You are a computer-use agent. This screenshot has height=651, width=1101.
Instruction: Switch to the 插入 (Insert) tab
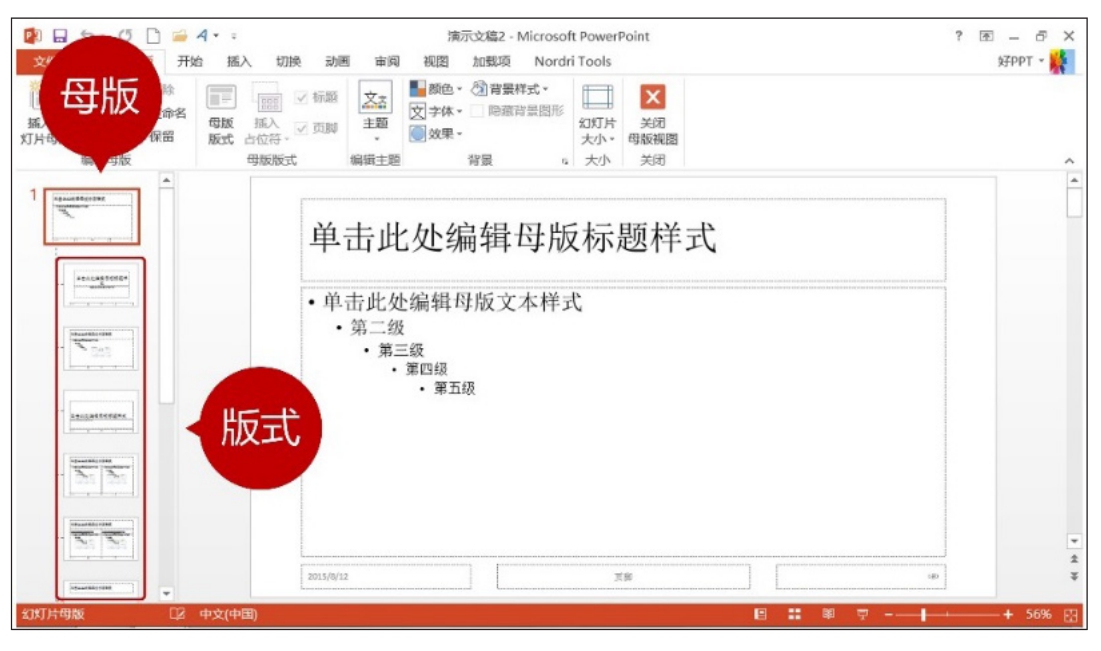click(x=239, y=61)
